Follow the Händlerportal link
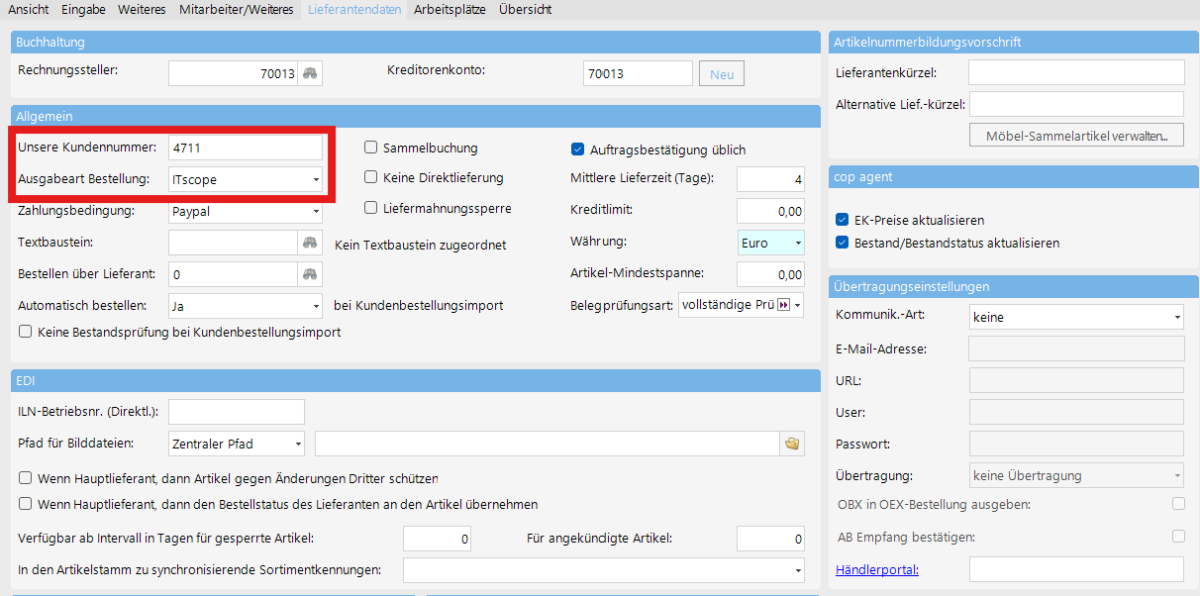 pos(877,570)
